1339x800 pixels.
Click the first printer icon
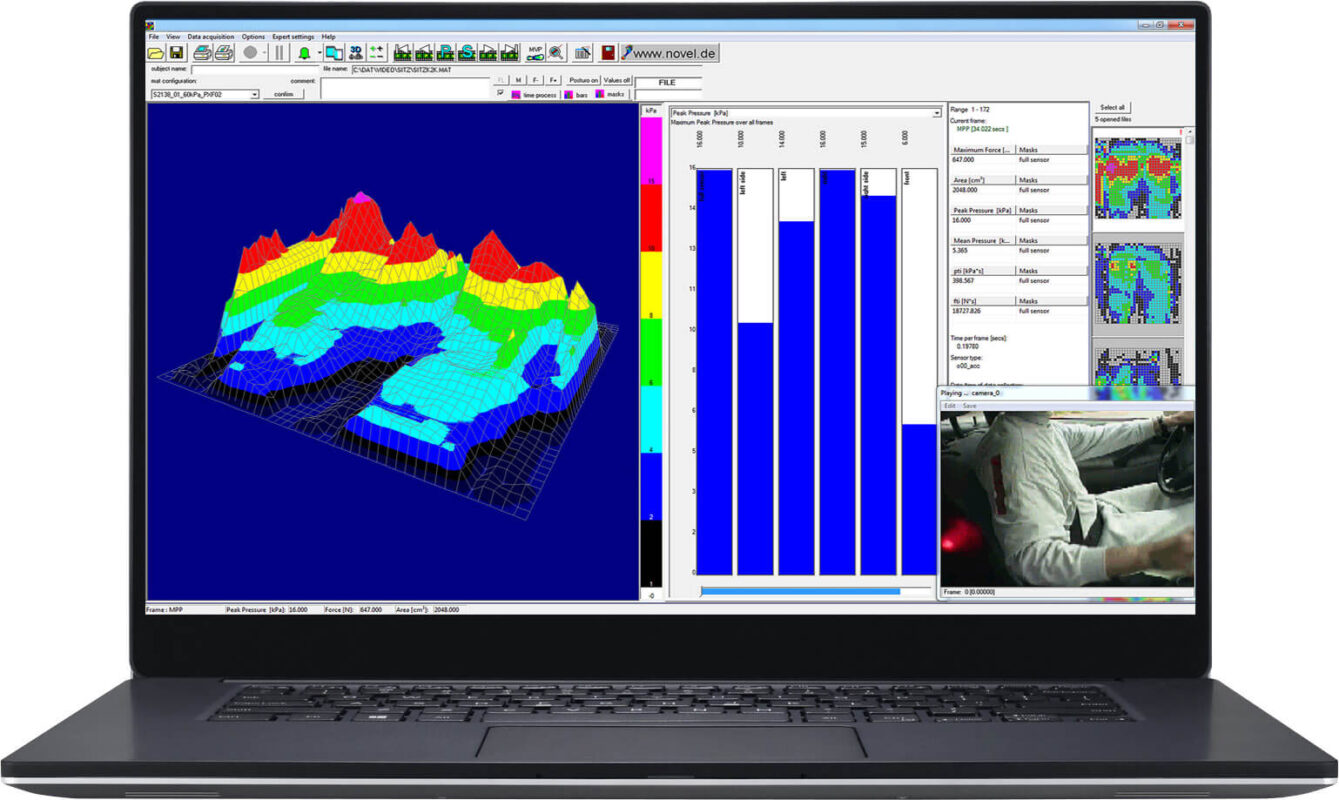(x=202, y=52)
